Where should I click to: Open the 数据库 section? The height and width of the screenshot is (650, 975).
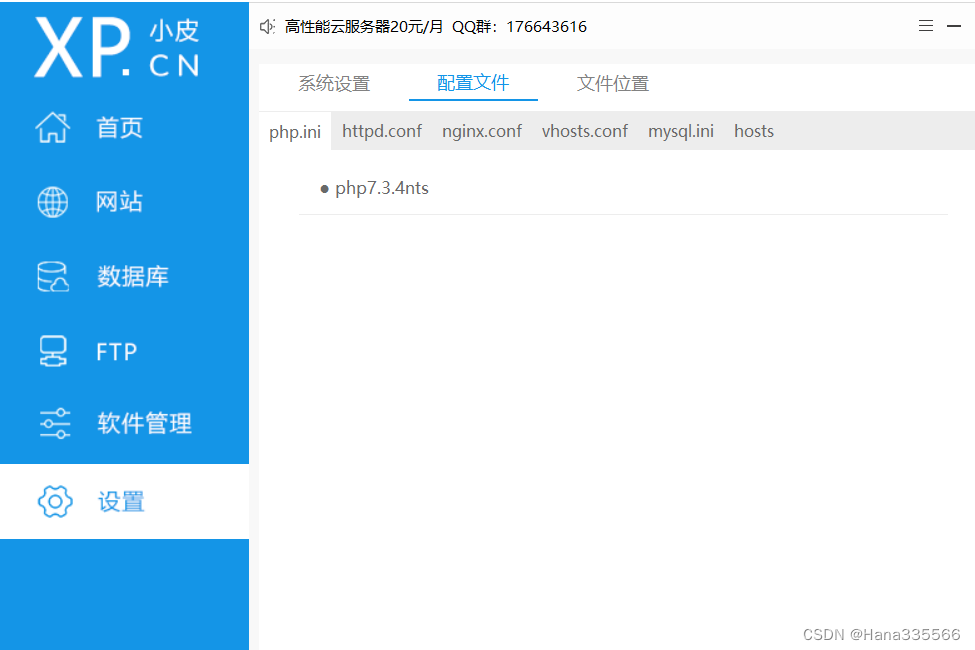(132, 277)
